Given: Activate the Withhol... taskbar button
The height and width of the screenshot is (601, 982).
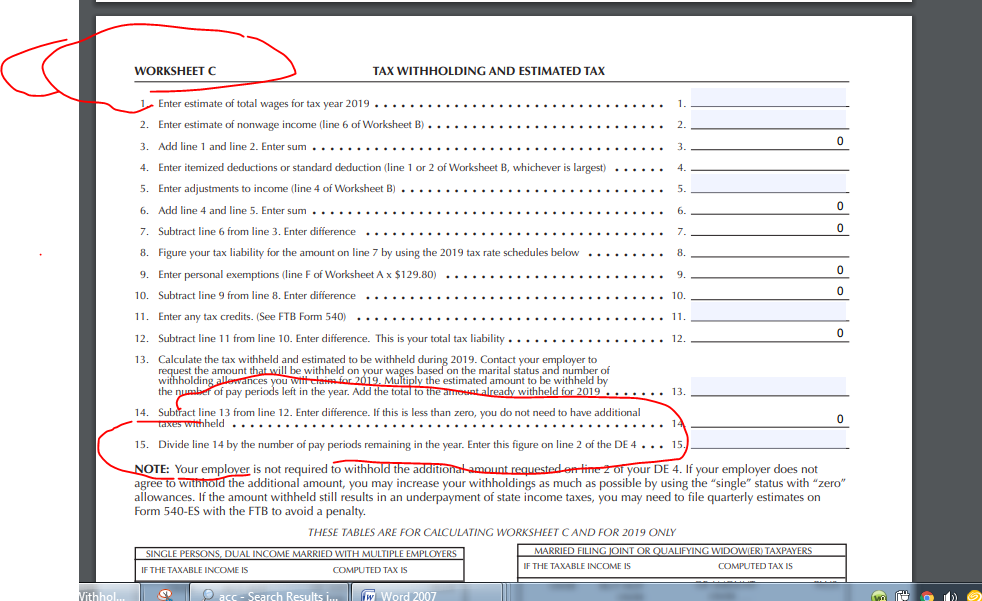Looking at the screenshot, I should 108,593.
